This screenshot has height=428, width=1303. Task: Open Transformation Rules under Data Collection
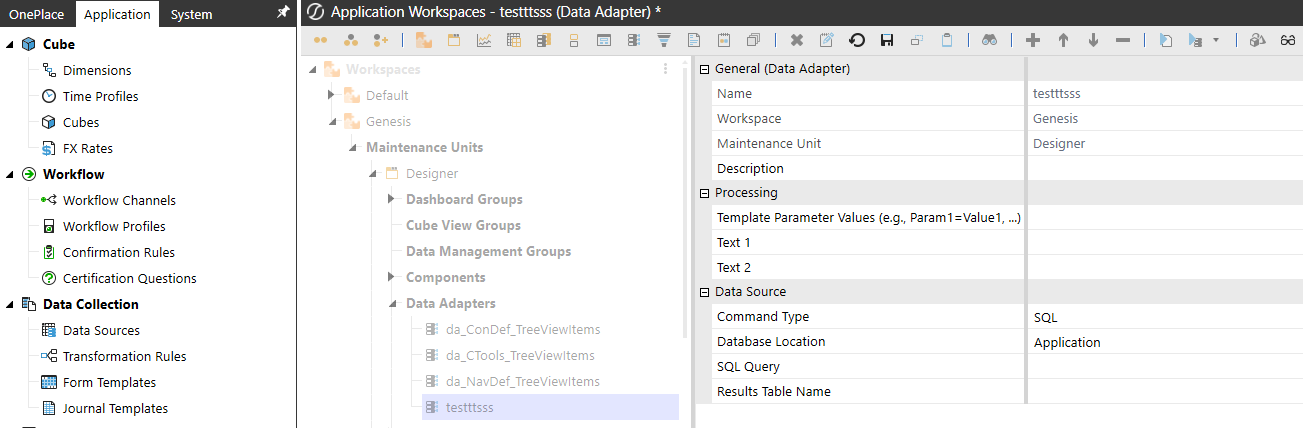coord(124,356)
